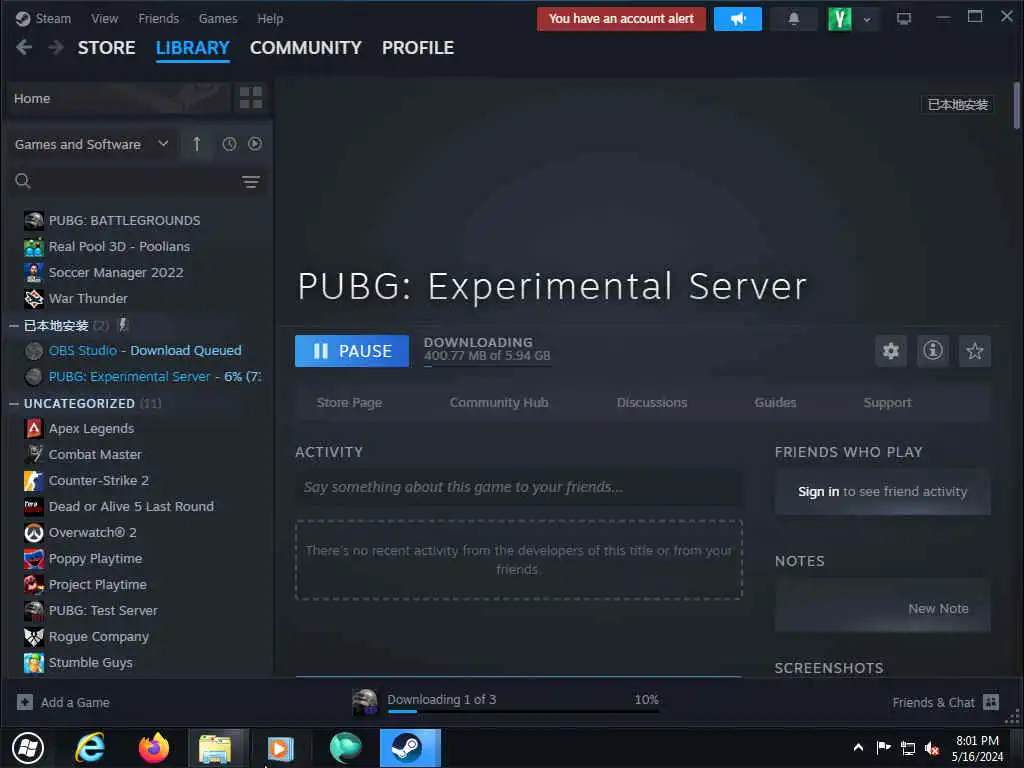Screen dimensions: 1024x768
Task: Go to the COMMUNITY section
Action: (305, 48)
